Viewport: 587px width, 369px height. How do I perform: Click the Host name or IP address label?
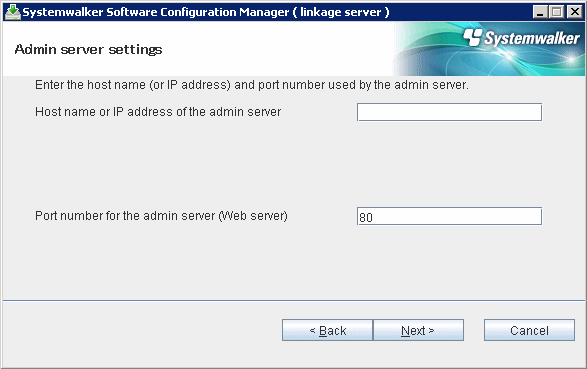[158, 112]
